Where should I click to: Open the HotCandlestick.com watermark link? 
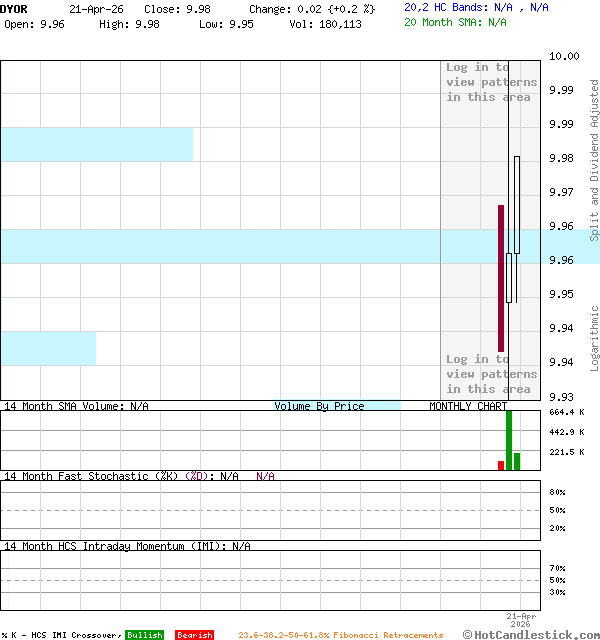click(530, 634)
